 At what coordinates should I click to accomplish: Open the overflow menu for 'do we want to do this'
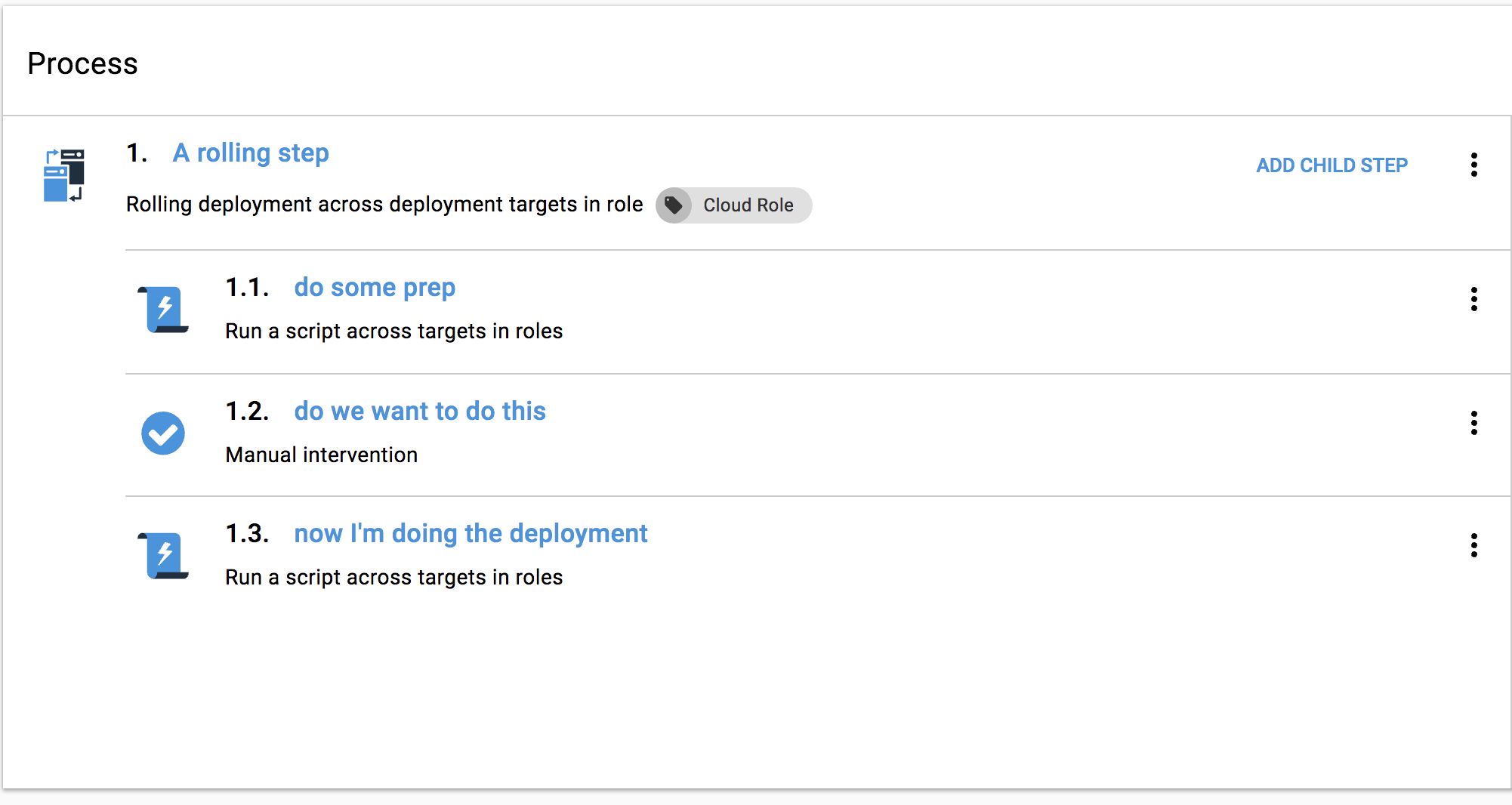click(x=1473, y=424)
